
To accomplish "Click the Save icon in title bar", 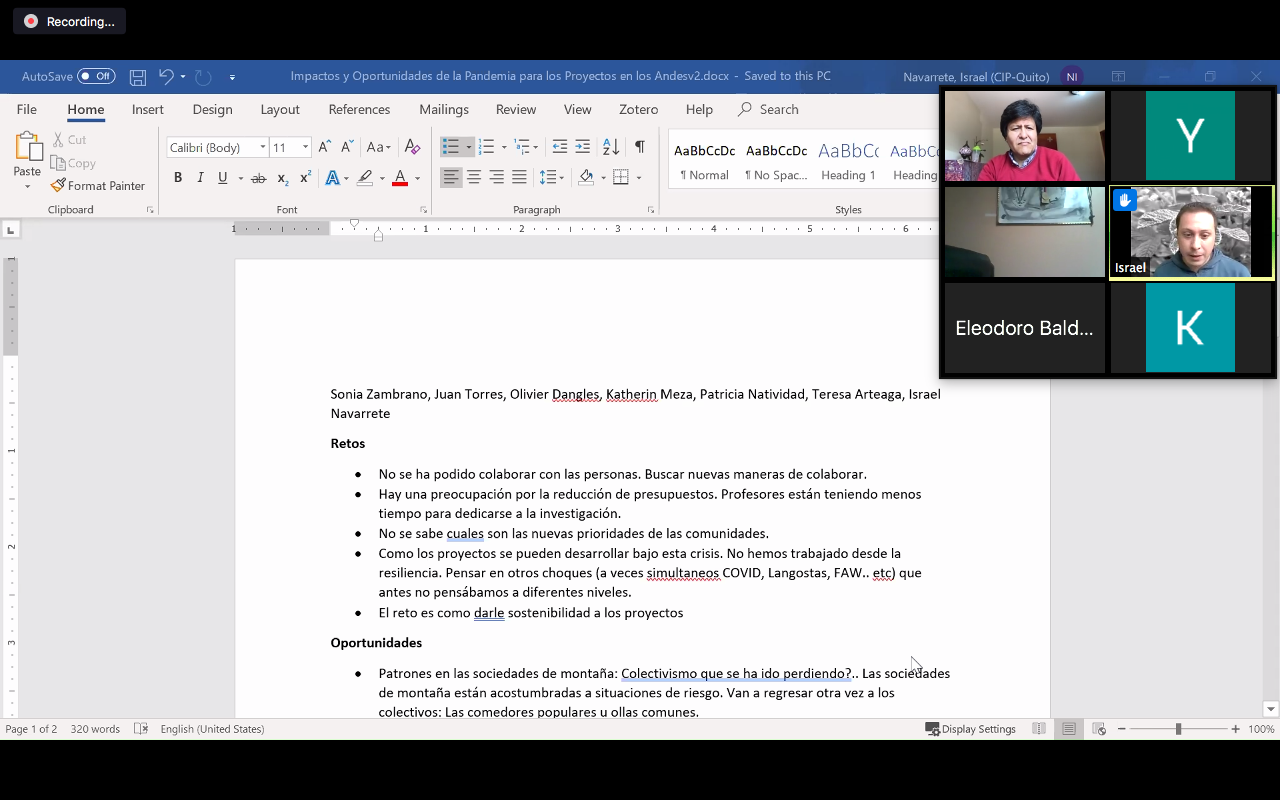I will (x=138, y=77).
